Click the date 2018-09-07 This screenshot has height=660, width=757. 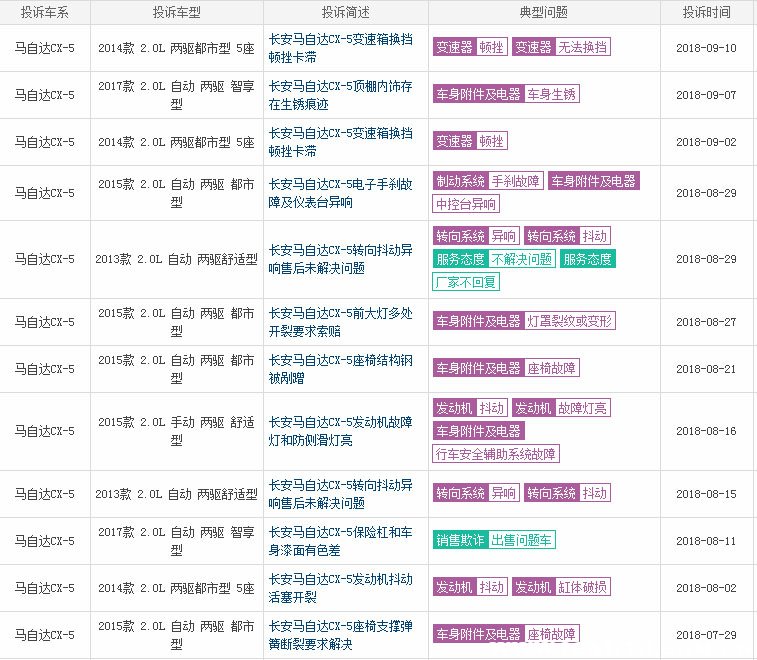[706, 95]
